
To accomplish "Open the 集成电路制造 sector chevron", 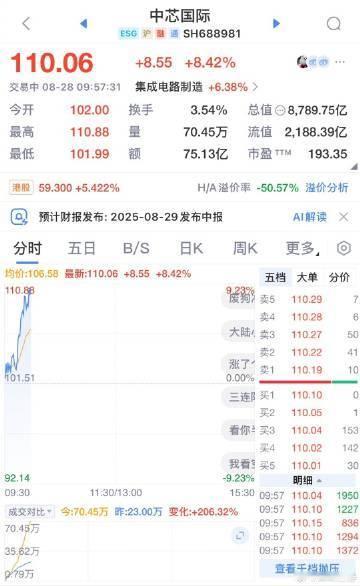I will pyautogui.click(x=255, y=87).
